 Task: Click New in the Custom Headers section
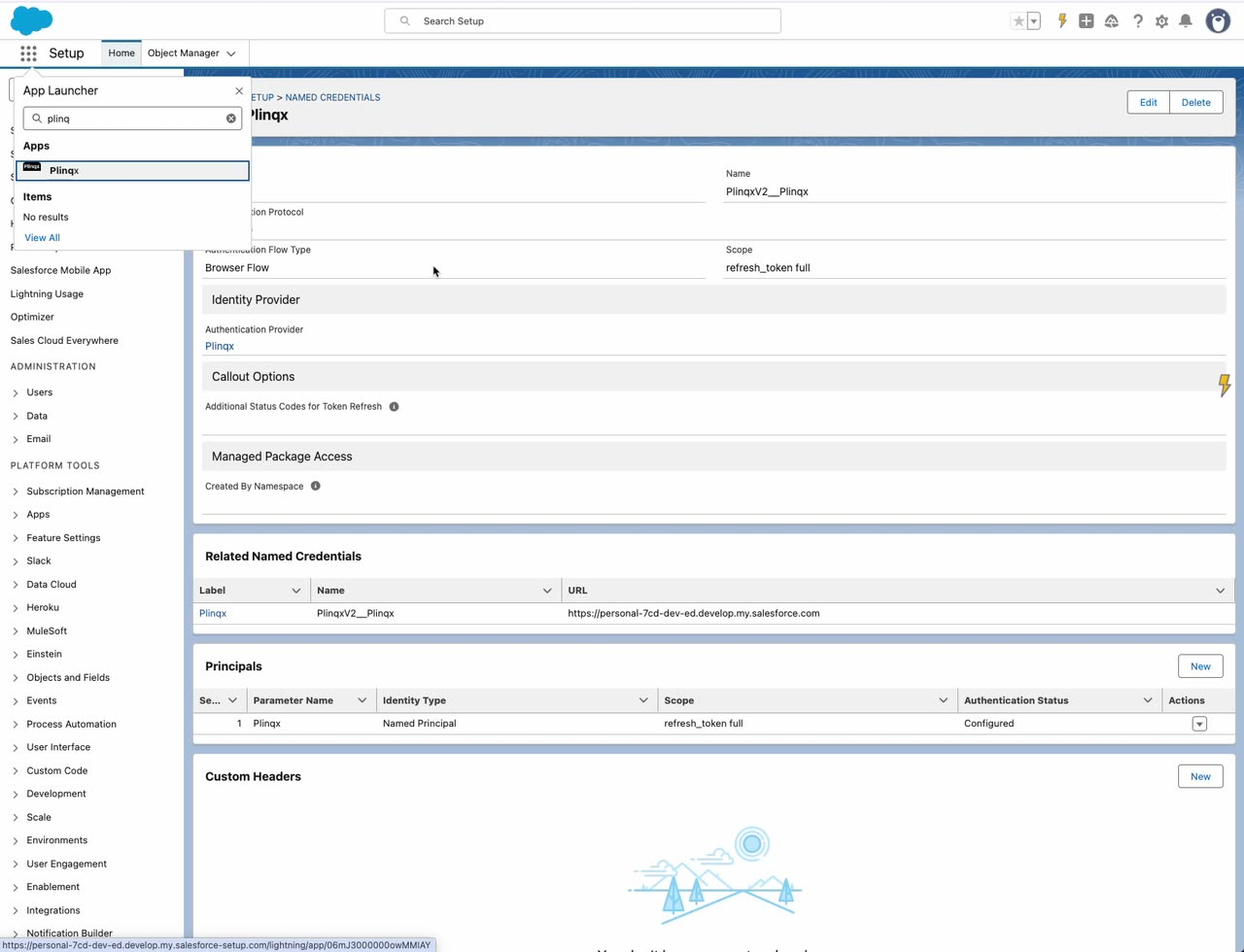pos(1200,776)
